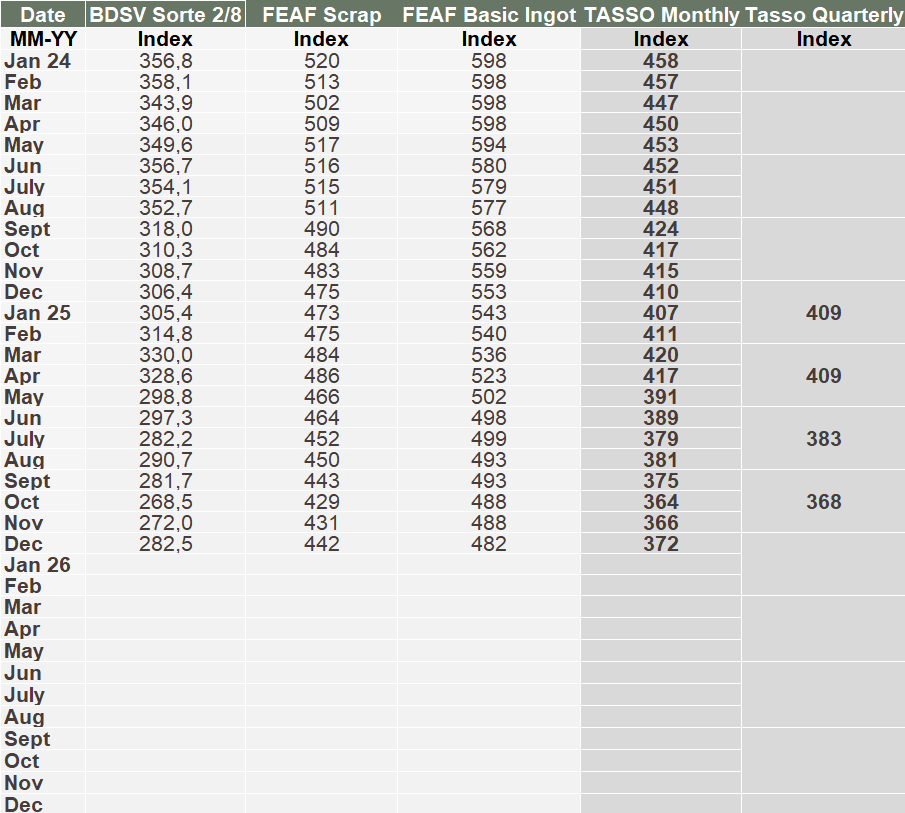Select the Date column header
The image size is (905, 813).
(43, 15)
